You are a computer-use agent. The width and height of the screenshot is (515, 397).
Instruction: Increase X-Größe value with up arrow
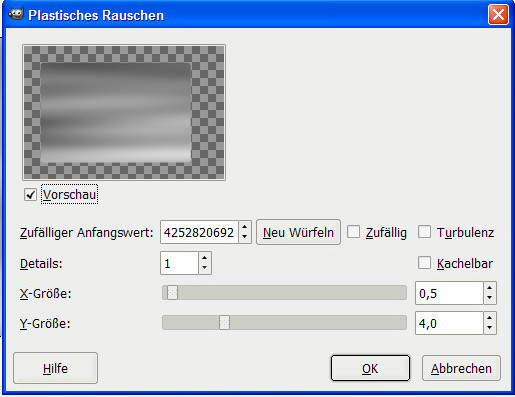[x=489, y=288]
